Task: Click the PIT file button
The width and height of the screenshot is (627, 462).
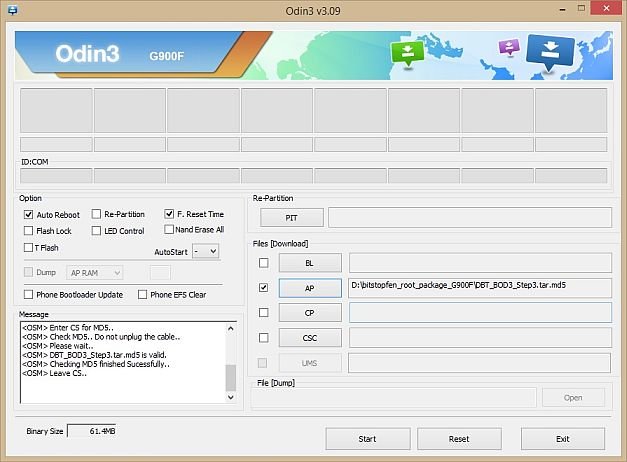Action: click(x=292, y=218)
